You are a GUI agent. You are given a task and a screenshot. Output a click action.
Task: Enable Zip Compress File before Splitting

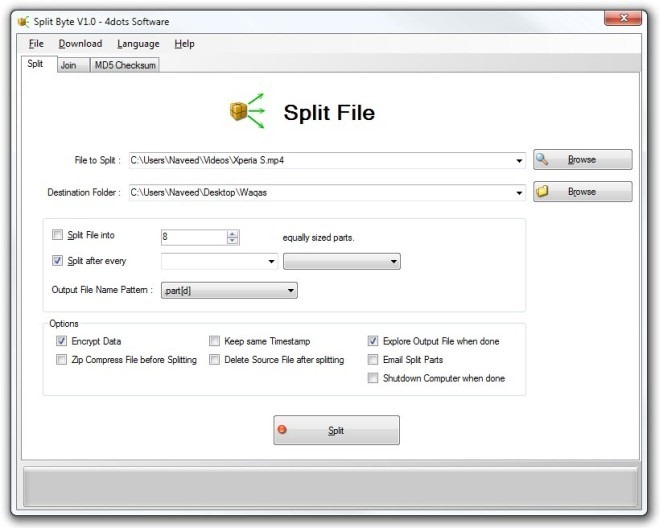(x=61, y=360)
